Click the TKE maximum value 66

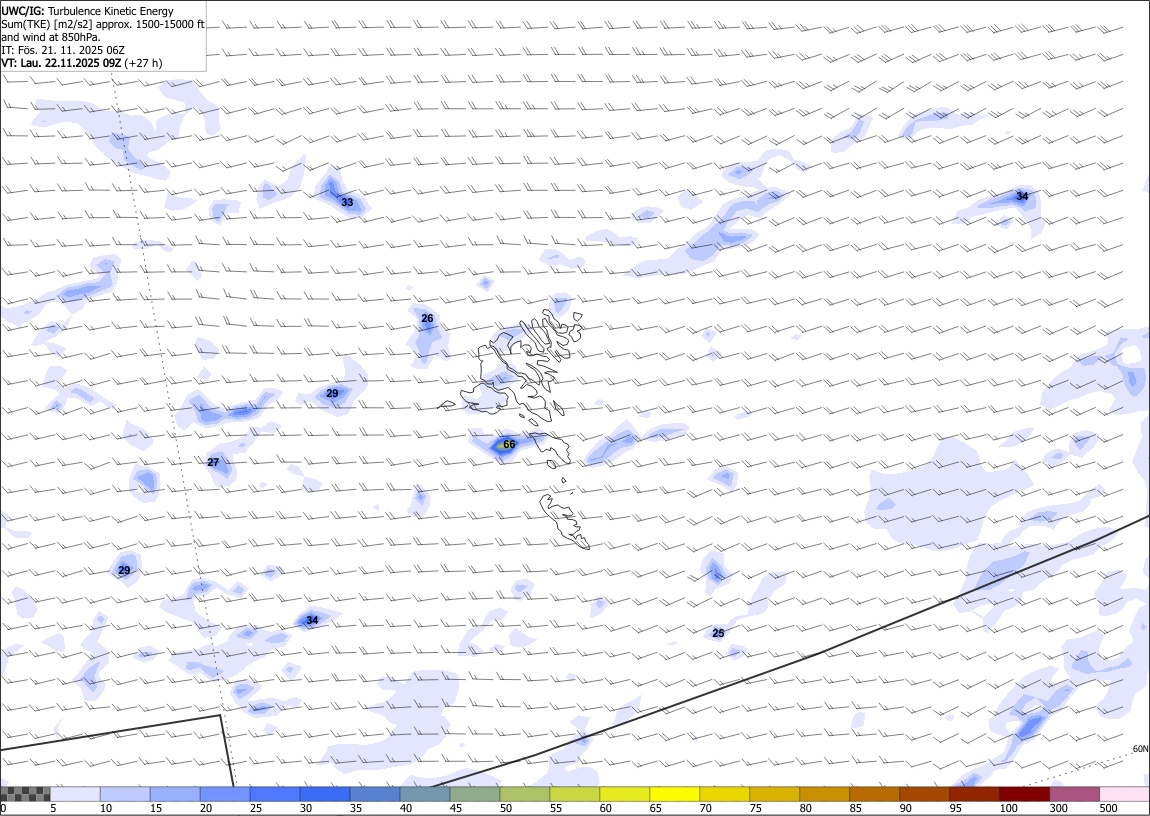(509, 444)
